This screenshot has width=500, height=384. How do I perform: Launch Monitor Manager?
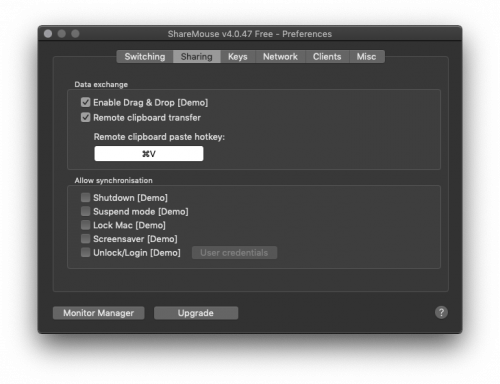click(x=99, y=313)
